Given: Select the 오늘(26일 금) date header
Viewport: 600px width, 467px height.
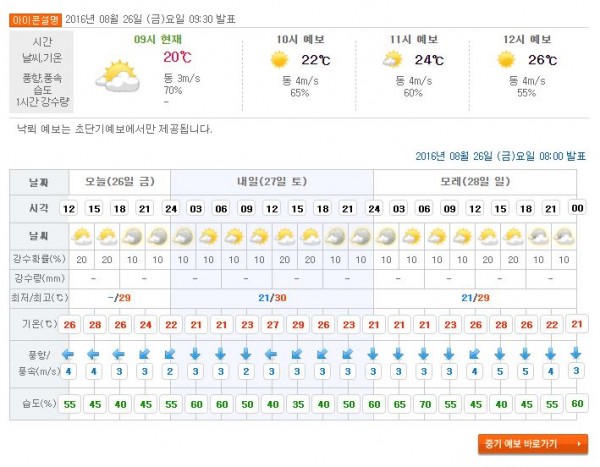Looking at the screenshot, I should point(119,181).
